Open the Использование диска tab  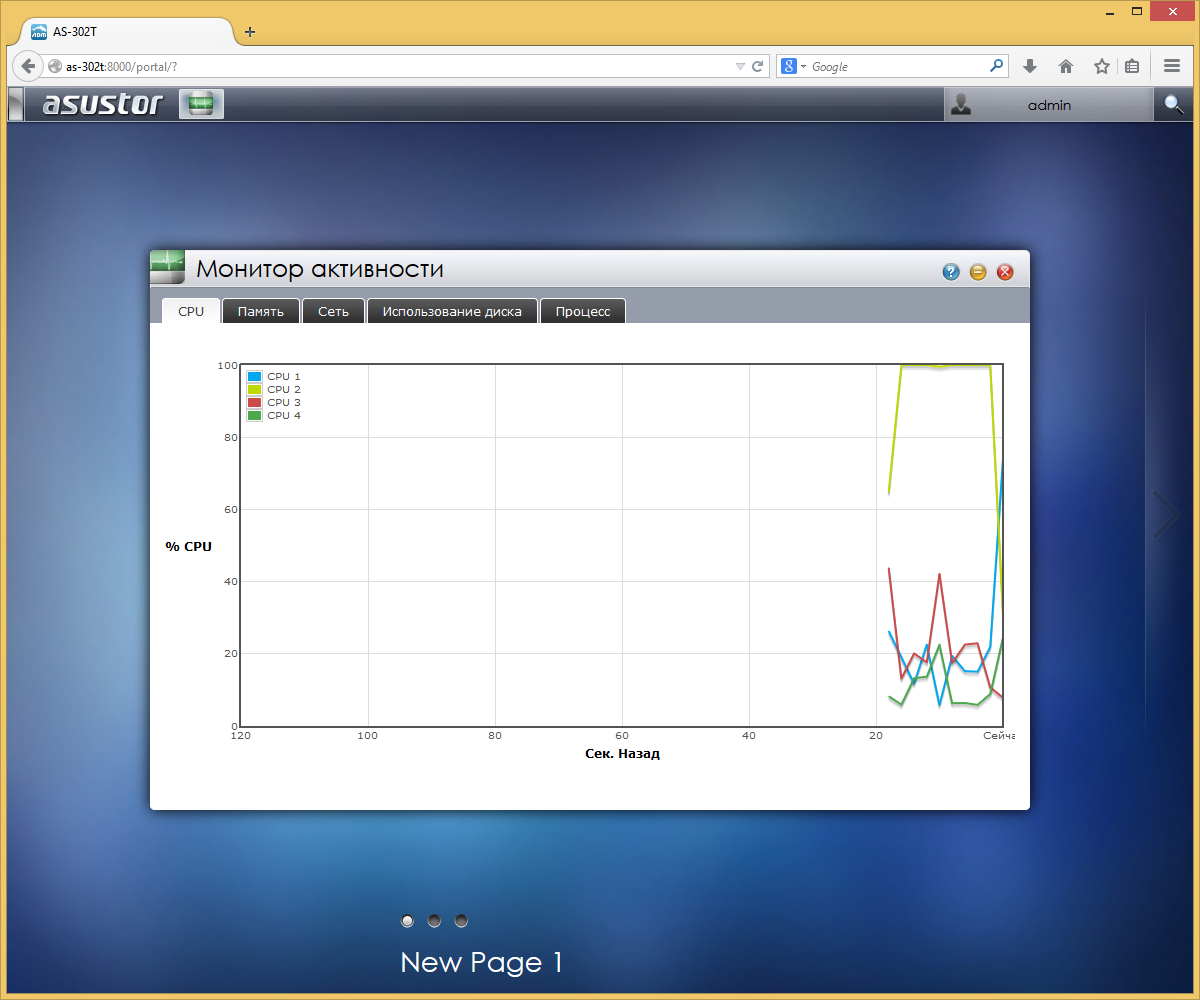point(452,311)
